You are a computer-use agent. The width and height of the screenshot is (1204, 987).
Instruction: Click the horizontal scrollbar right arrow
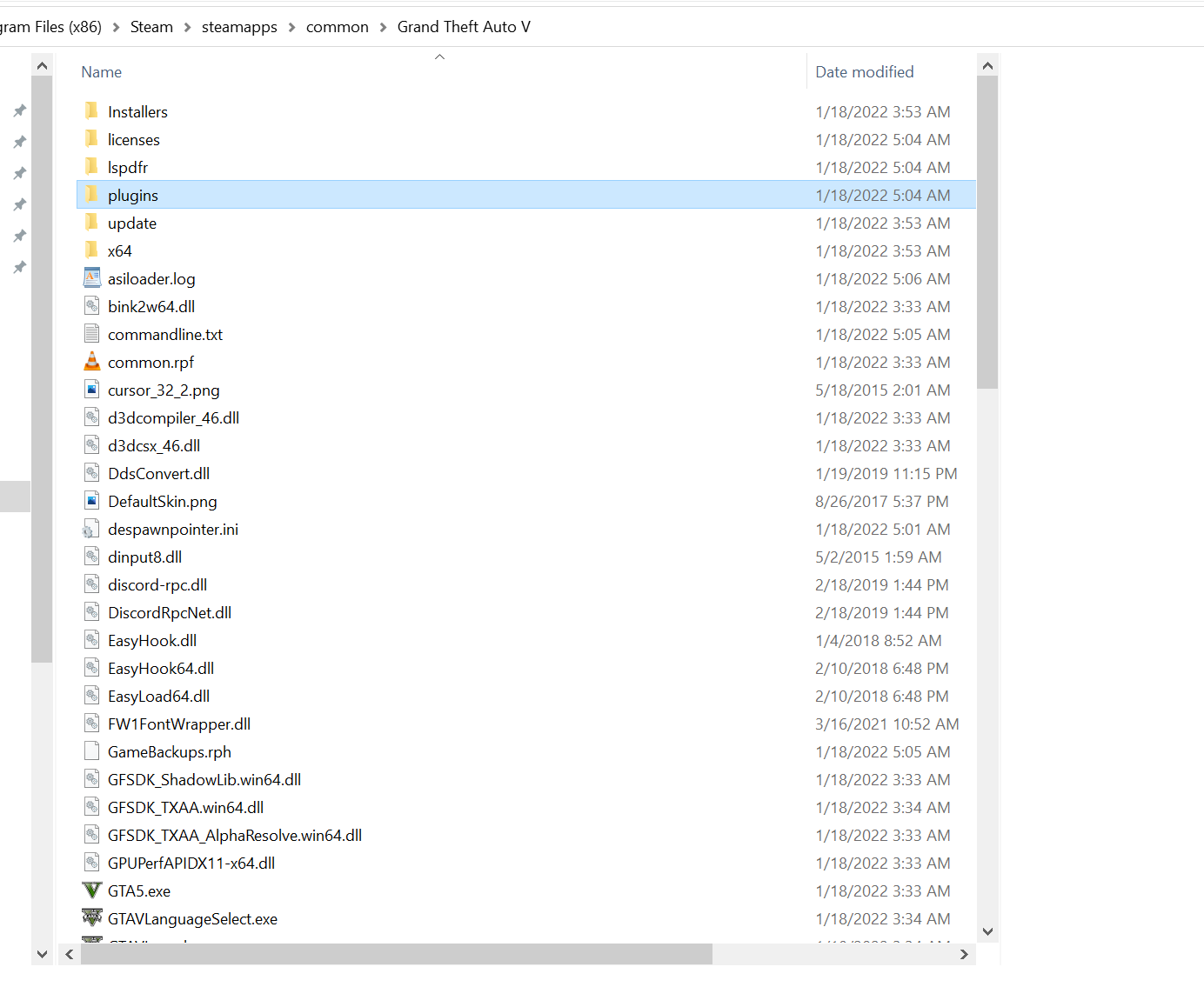click(x=964, y=954)
